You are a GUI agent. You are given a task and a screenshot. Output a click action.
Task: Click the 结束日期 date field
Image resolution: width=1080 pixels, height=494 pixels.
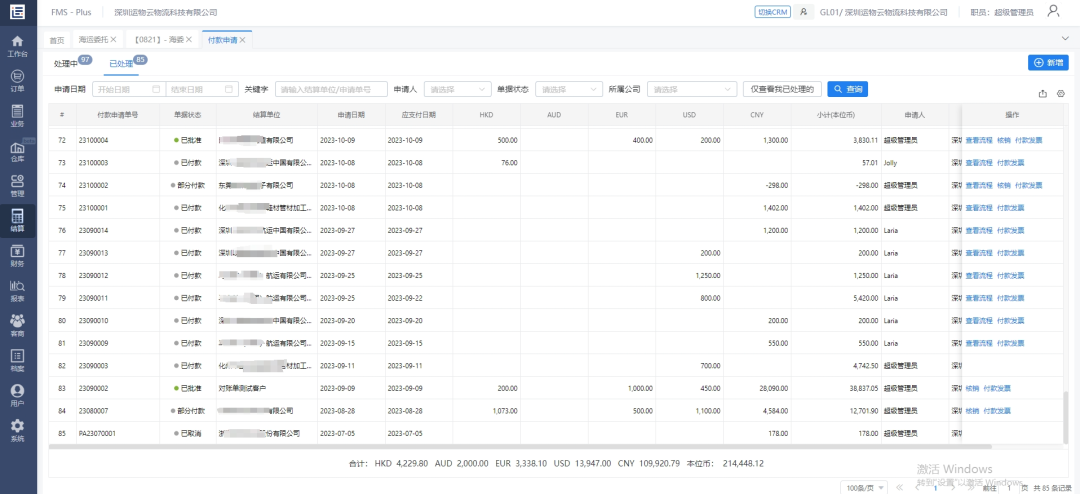click(201, 90)
